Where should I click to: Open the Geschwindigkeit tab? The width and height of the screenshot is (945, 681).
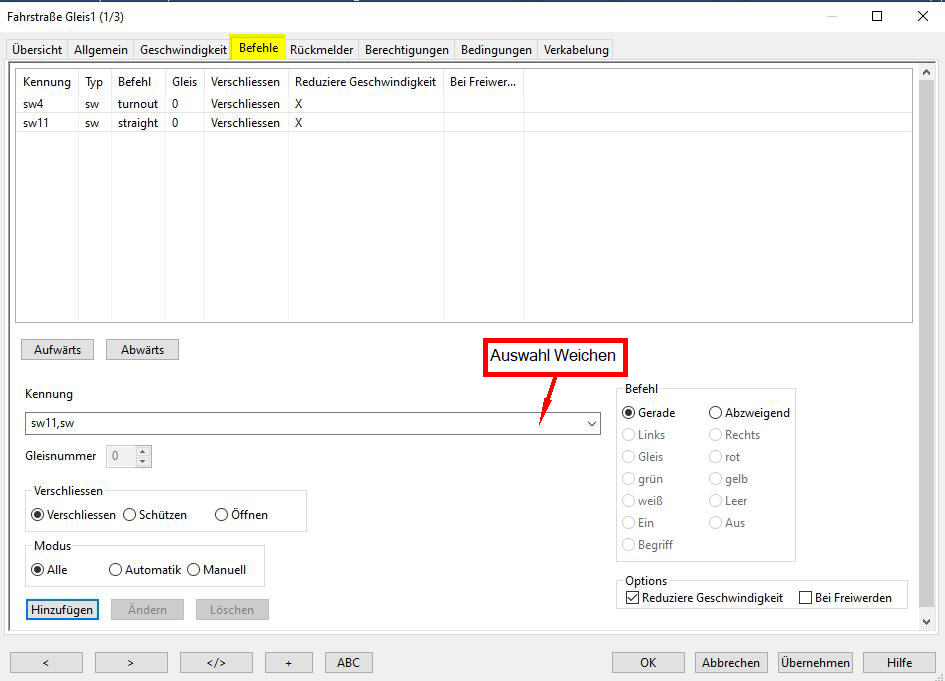pos(183,50)
